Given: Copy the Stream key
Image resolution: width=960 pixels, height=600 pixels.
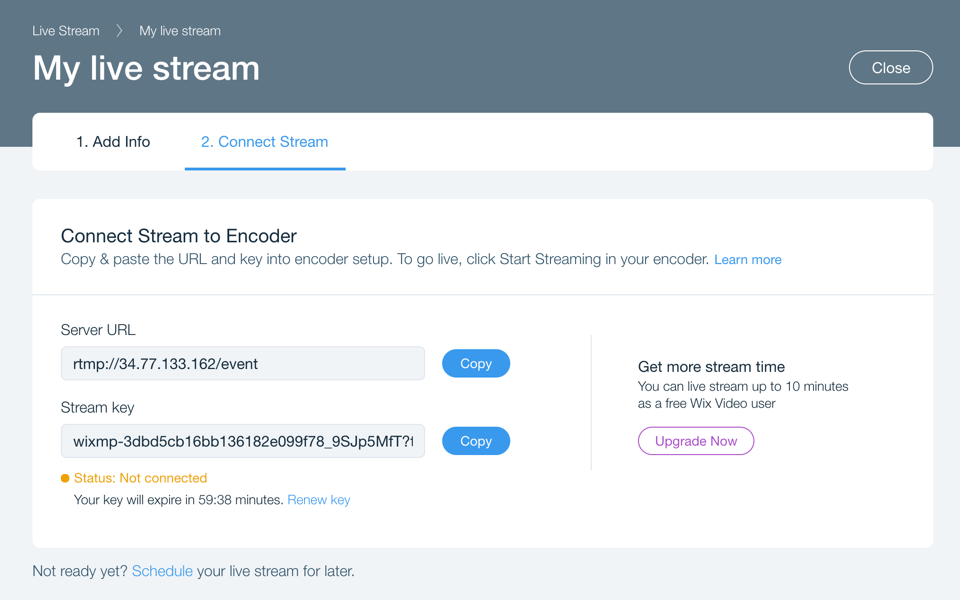Looking at the screenshot, I should 476,441.
